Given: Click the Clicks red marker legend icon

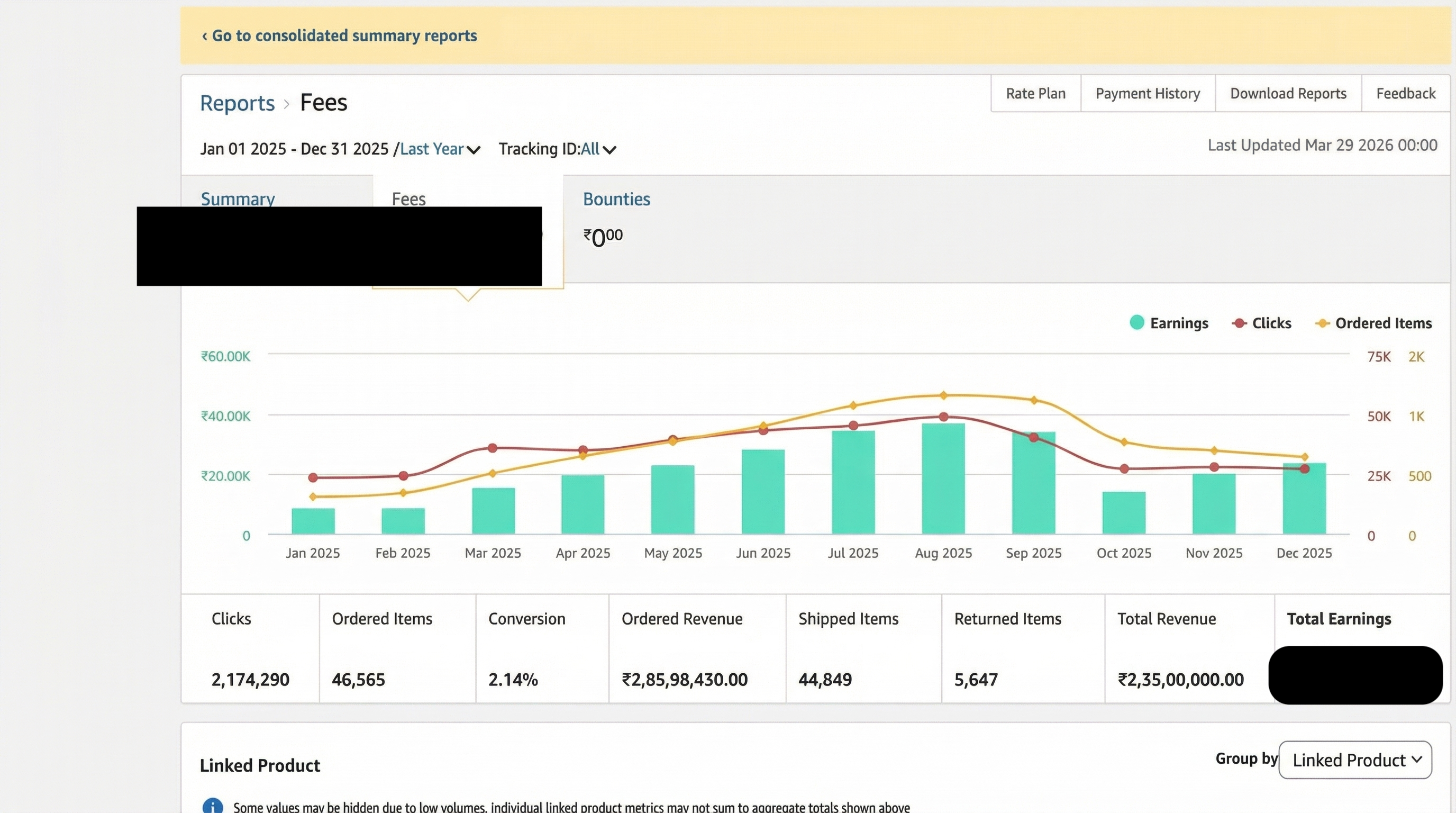Looking at the screenshot, I should pos(1240,323).
